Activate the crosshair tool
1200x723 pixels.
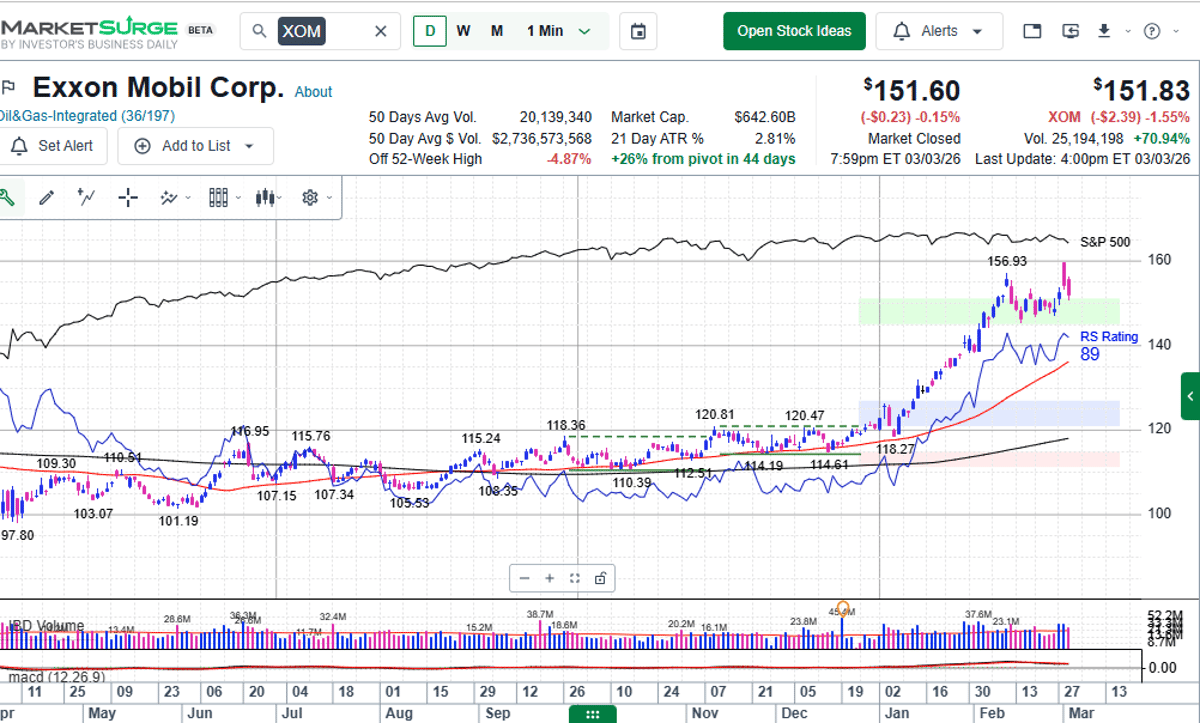[127, 197]
